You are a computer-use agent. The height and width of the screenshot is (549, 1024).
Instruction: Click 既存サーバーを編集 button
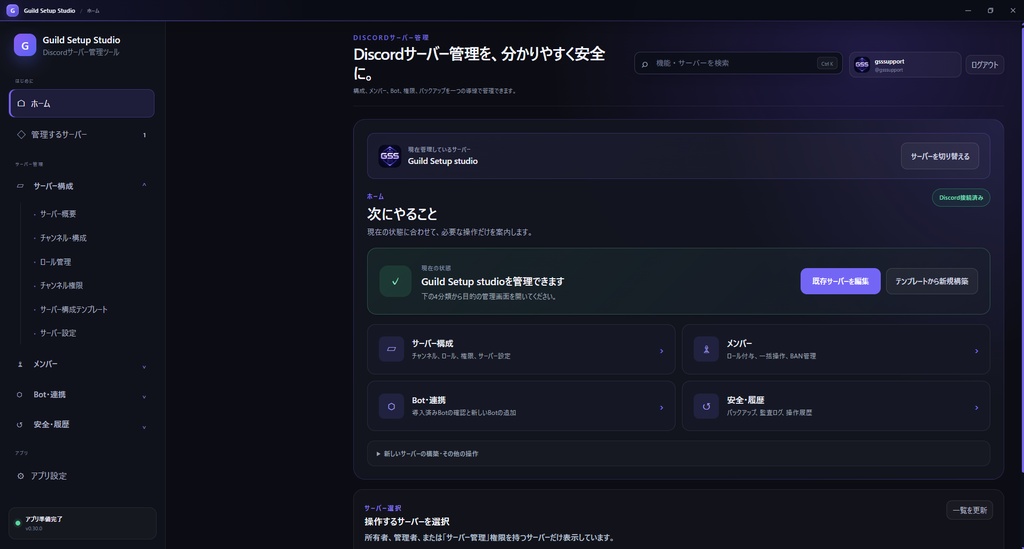click(840, 281)
